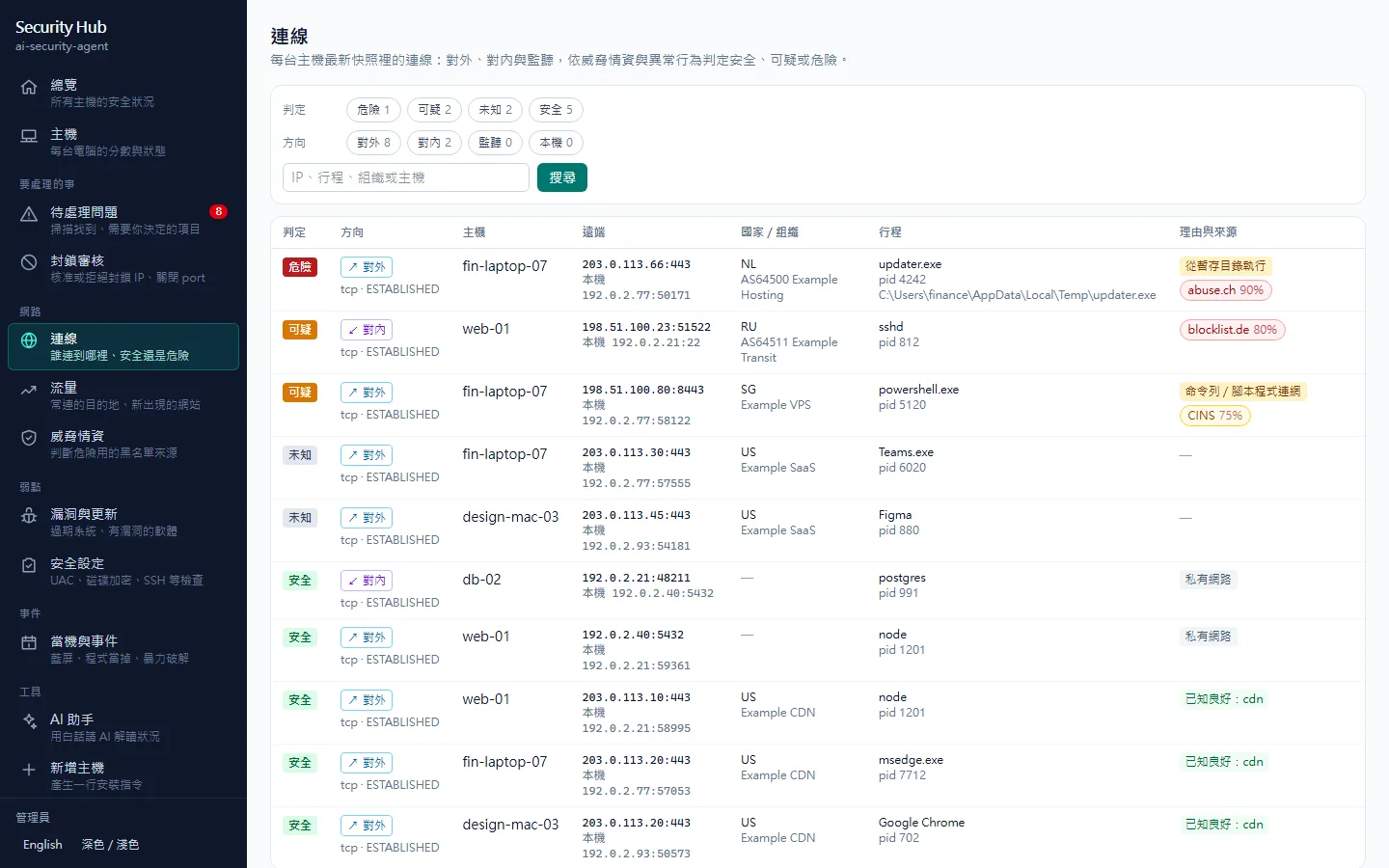Click the Teams.exe process cell
This screenshot has height=868, width=1389.
[x=906, y=452]
